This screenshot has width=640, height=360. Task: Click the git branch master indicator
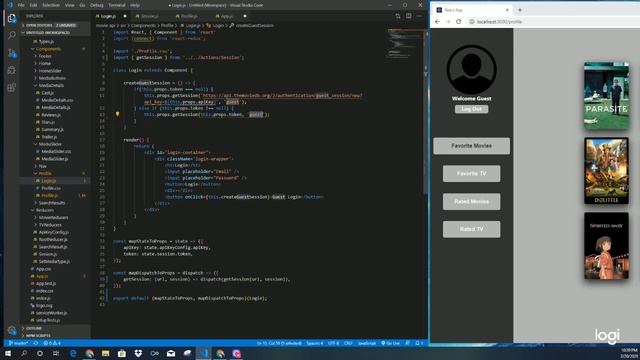[x=18, y=343]
